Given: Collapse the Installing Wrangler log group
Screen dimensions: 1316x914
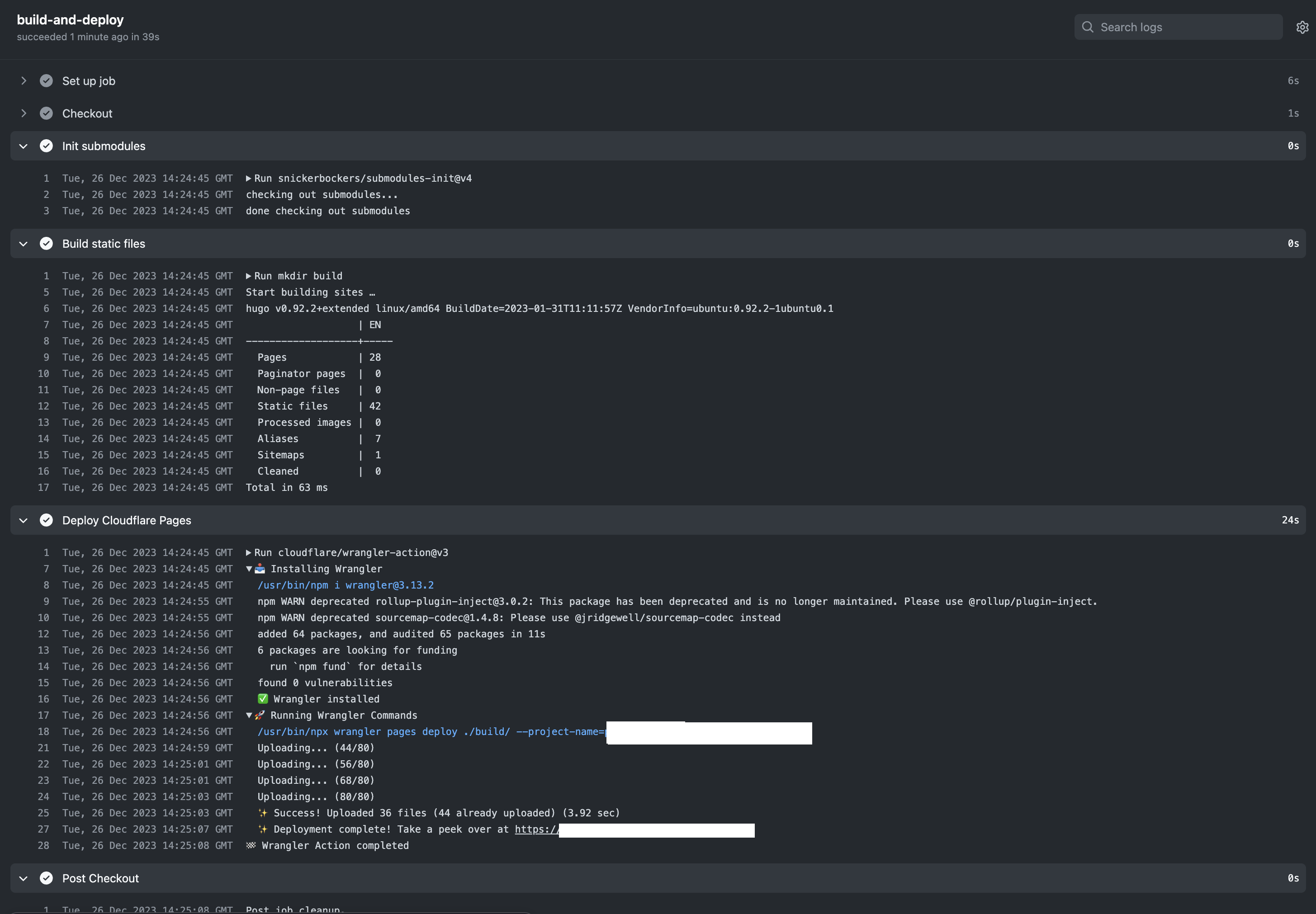Looking at the screenshot, I should 249,569.
